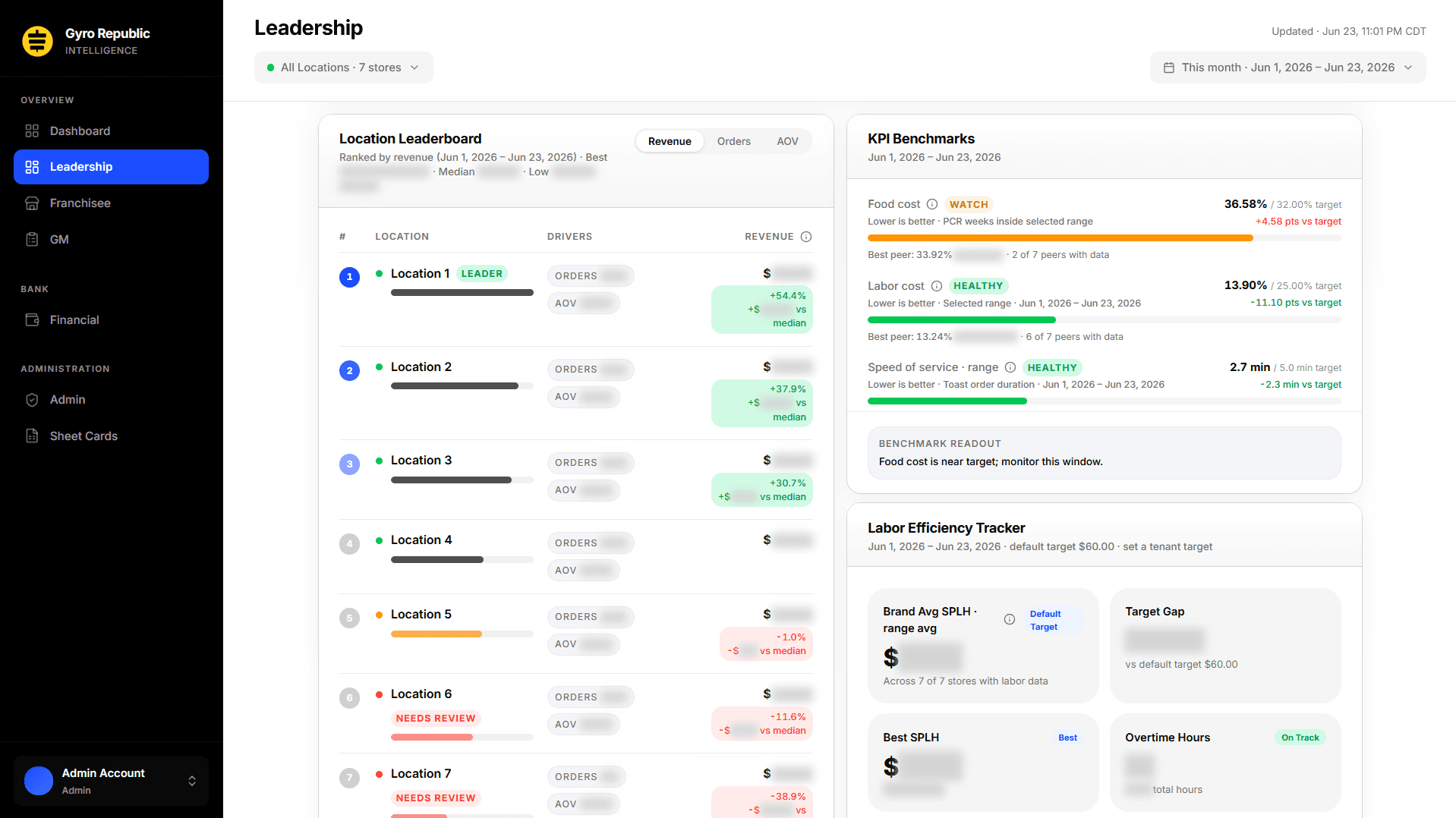The image size is (1456, 818).
Task: Click Location 5 -1.0% vs median chip
Action: point(766,644)
